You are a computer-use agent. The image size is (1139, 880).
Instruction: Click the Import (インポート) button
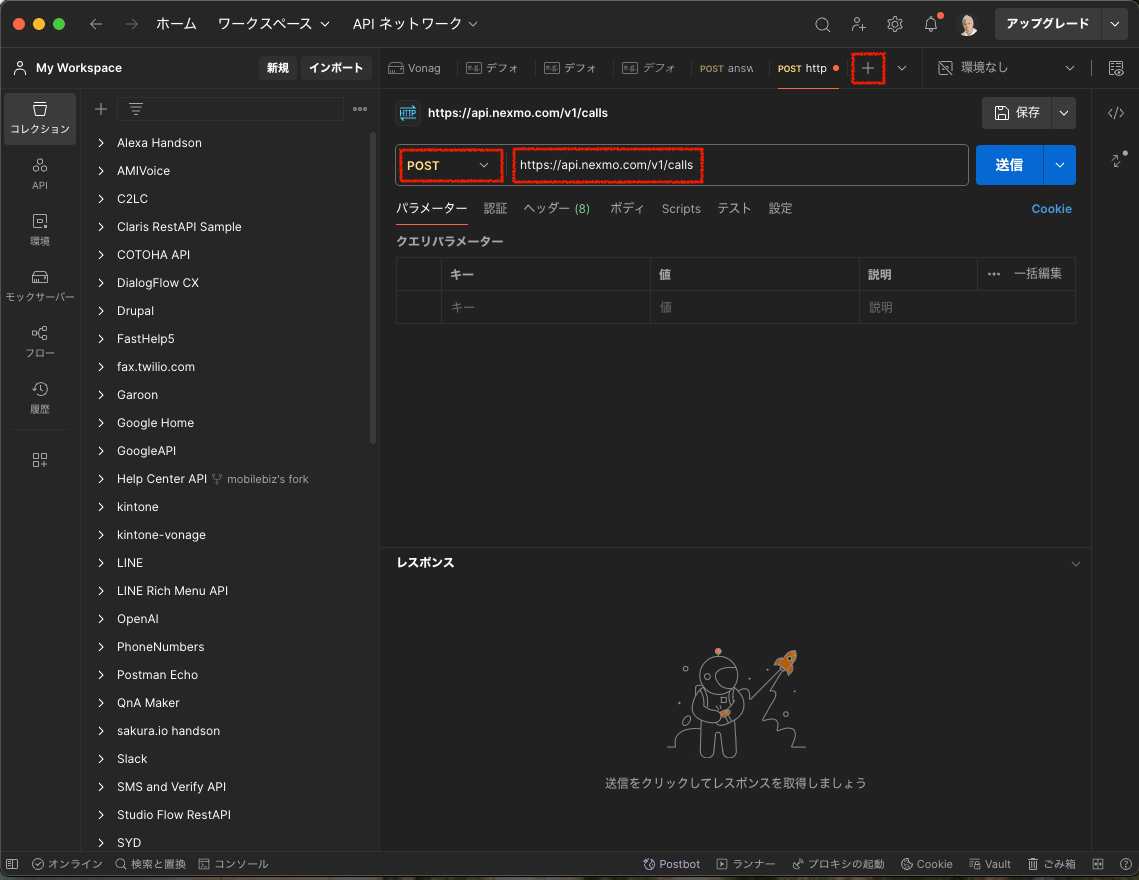(336, 68)
